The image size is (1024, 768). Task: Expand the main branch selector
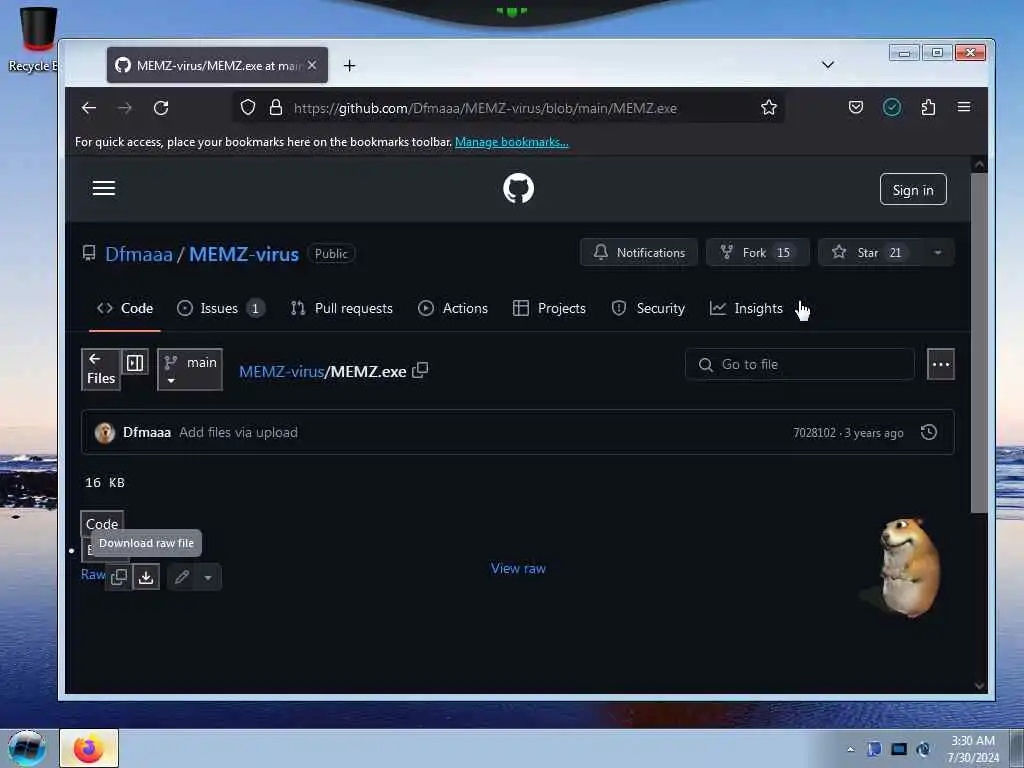pyautogui.click(x=190, y=370)
